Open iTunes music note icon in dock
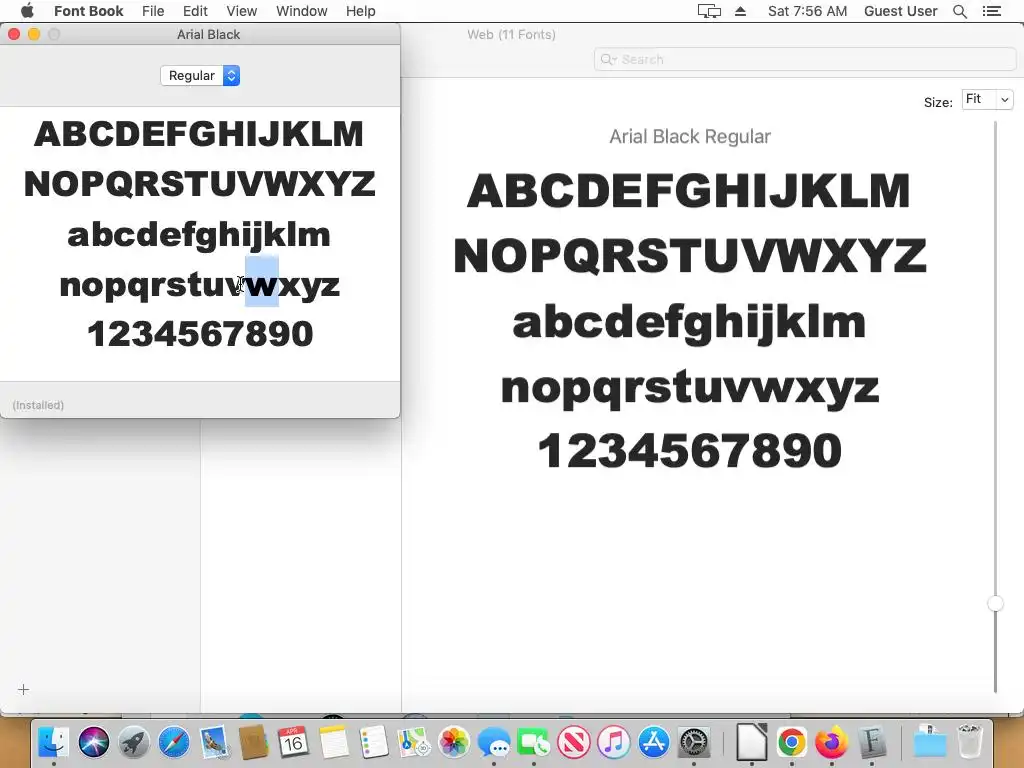 614,742
